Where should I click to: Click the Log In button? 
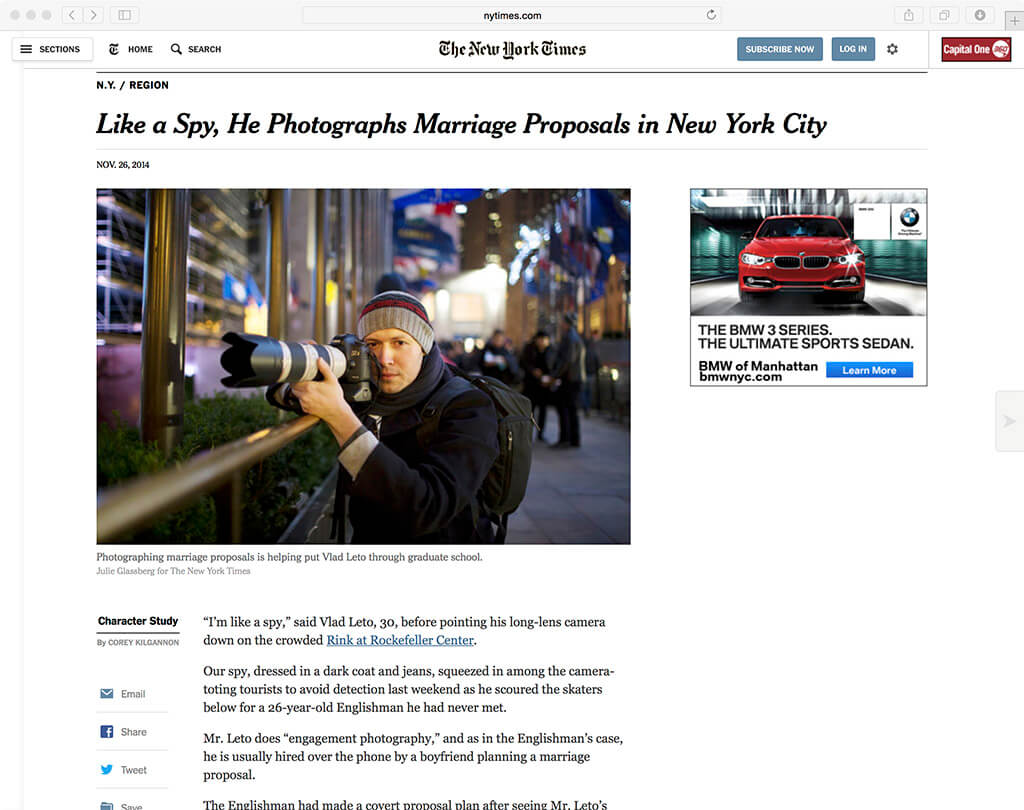pos(853,49)
